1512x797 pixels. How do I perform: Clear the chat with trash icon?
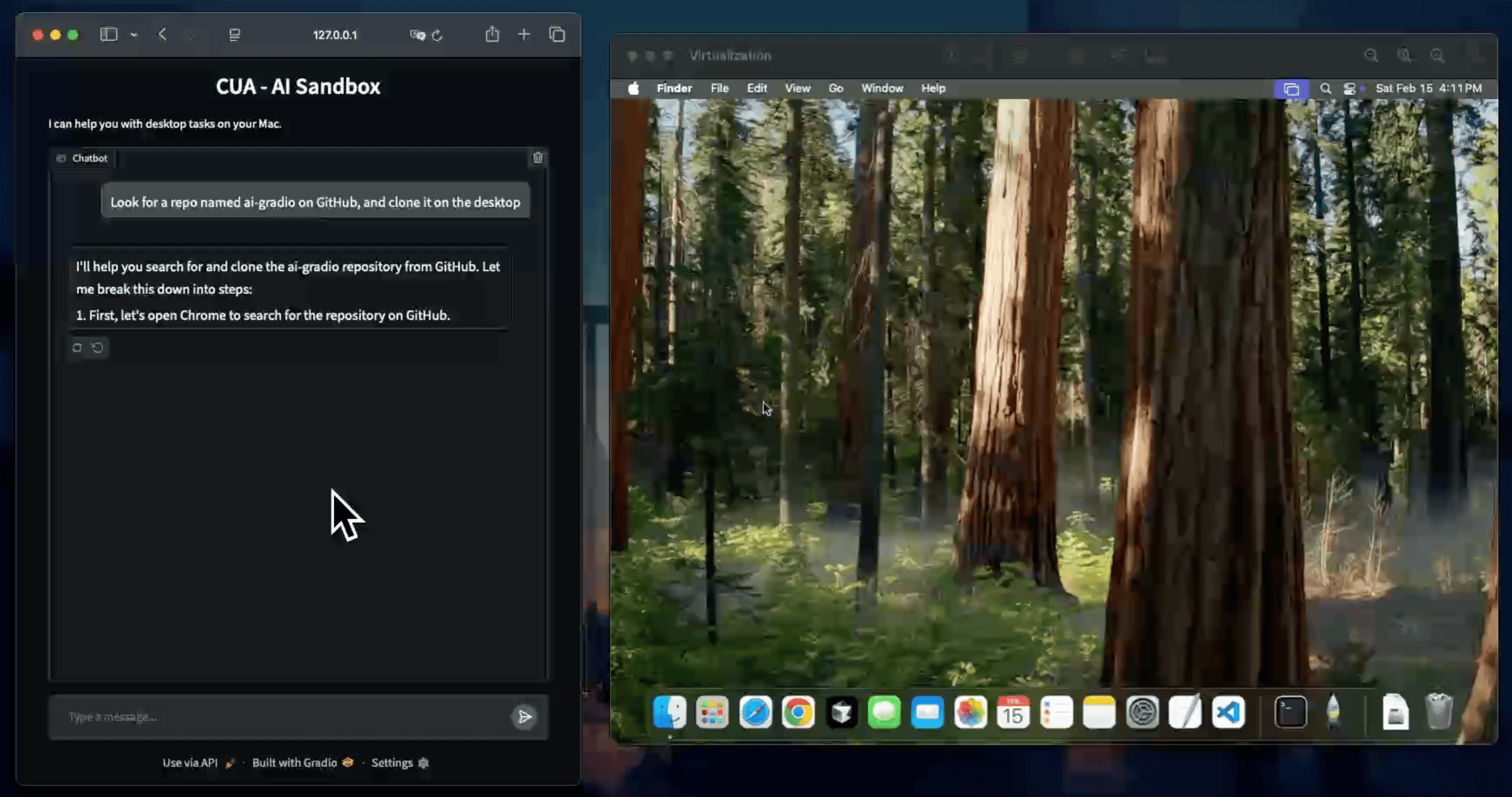[538, 157]
